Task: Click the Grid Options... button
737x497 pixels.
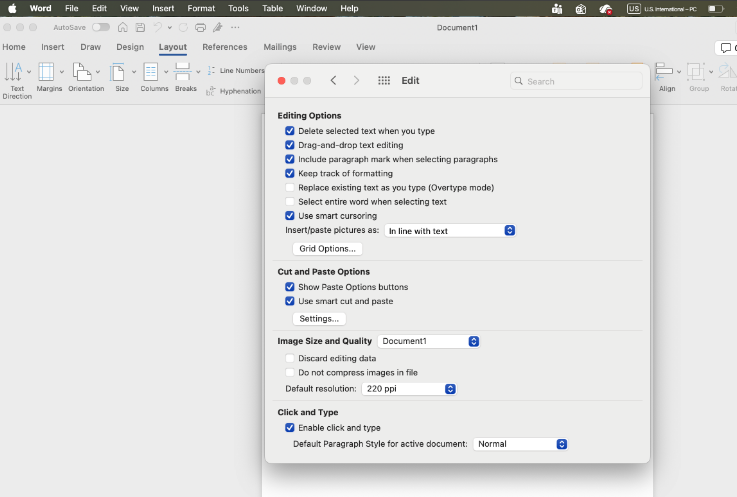Action: [328, 249]
